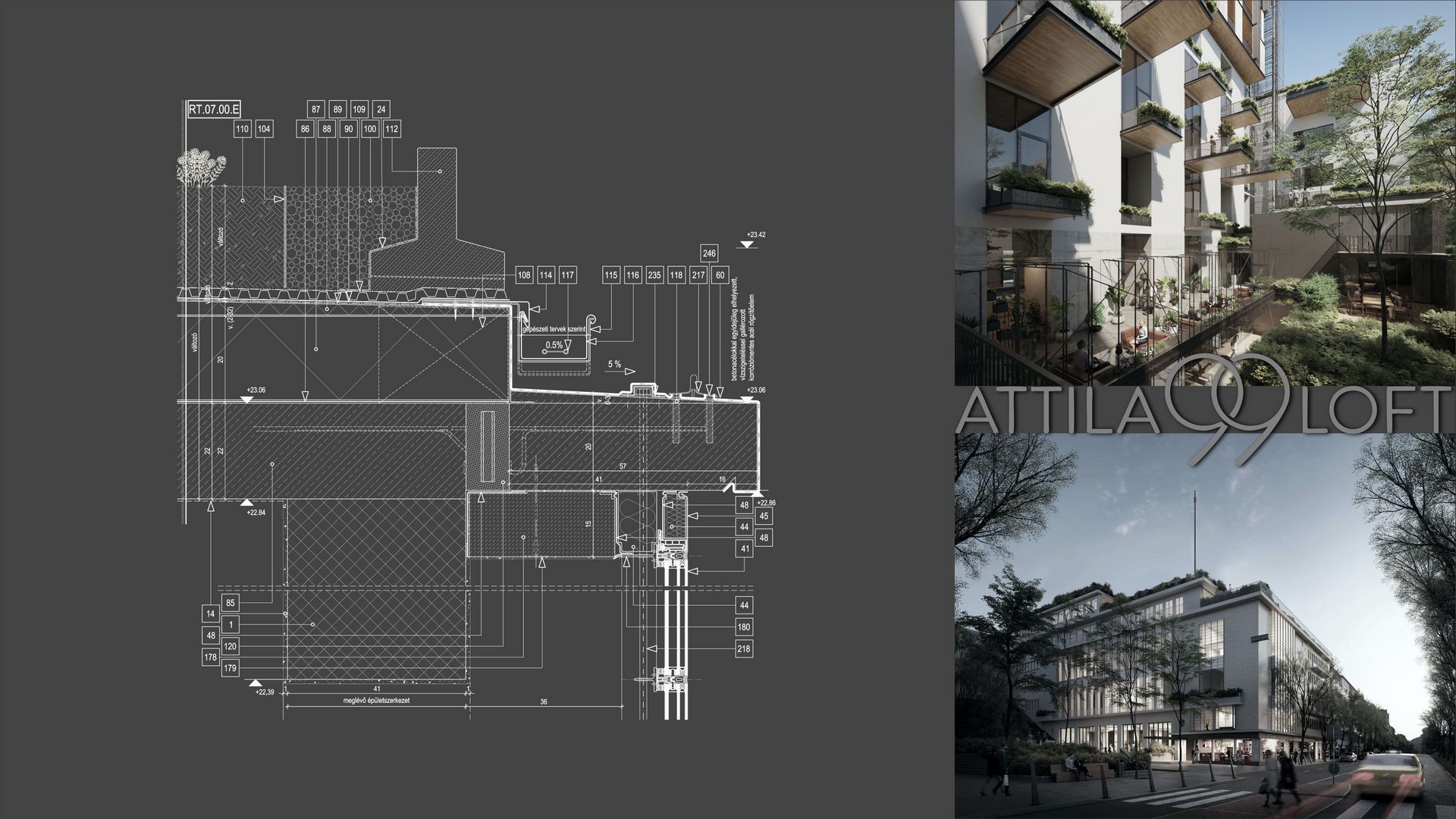1456x819 pixels.
Task: Click the 'meglévő épületszerkezet' dimension label
Action: [377, 701]
